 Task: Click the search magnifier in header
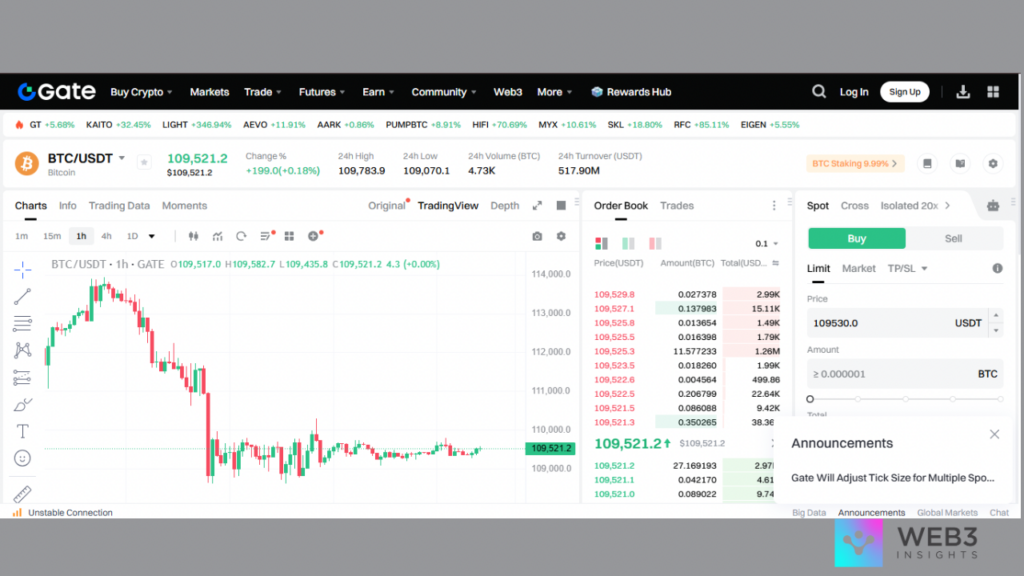(819, 92)
